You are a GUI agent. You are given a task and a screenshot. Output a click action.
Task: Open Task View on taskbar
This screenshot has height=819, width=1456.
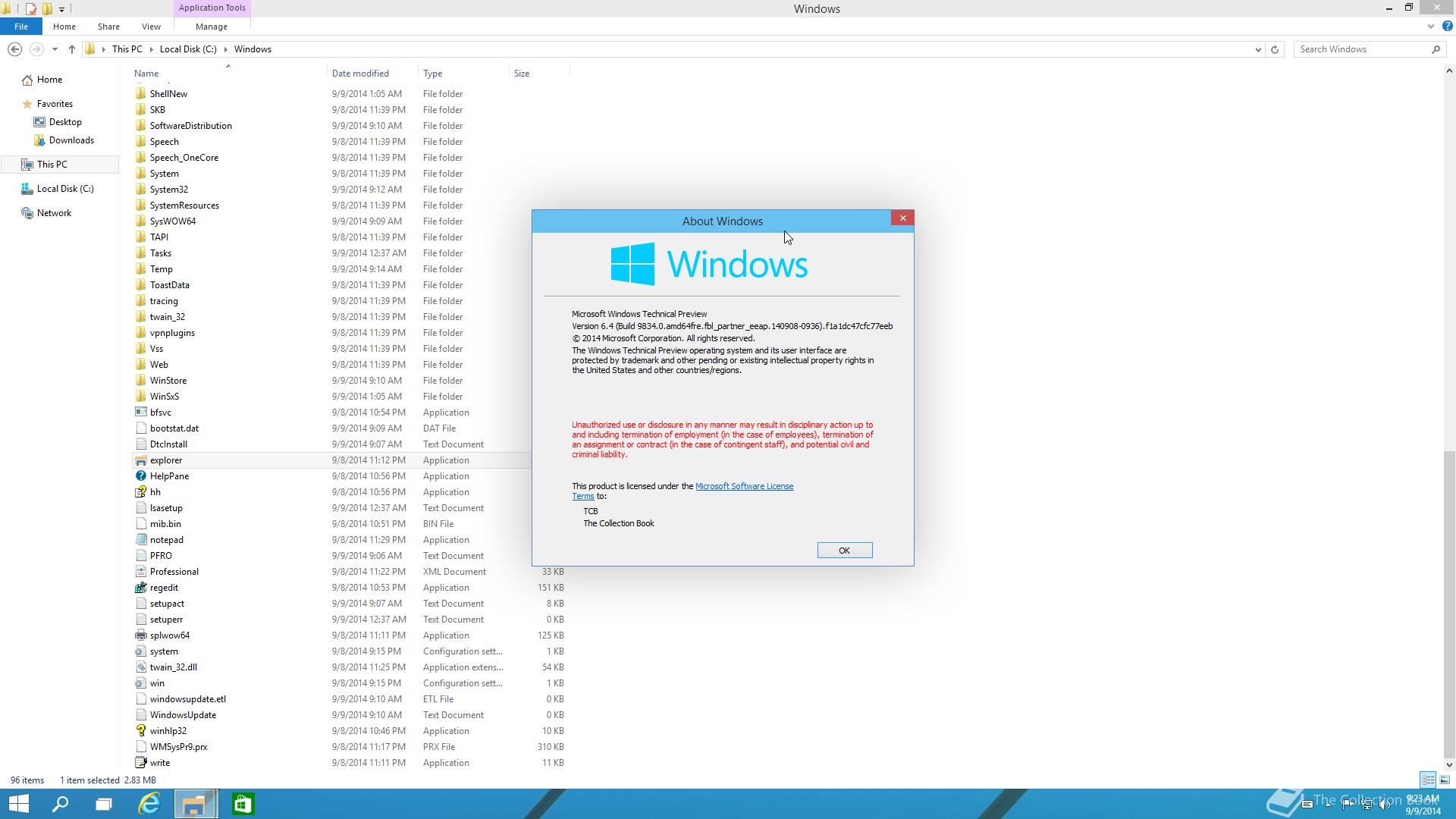(104, 804)
